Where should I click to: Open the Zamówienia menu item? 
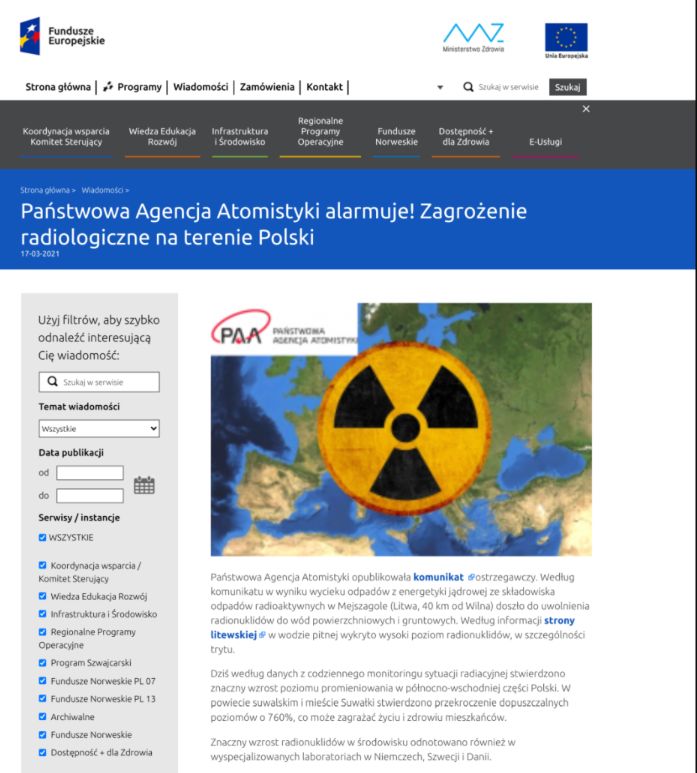click(x=267, y=87)
